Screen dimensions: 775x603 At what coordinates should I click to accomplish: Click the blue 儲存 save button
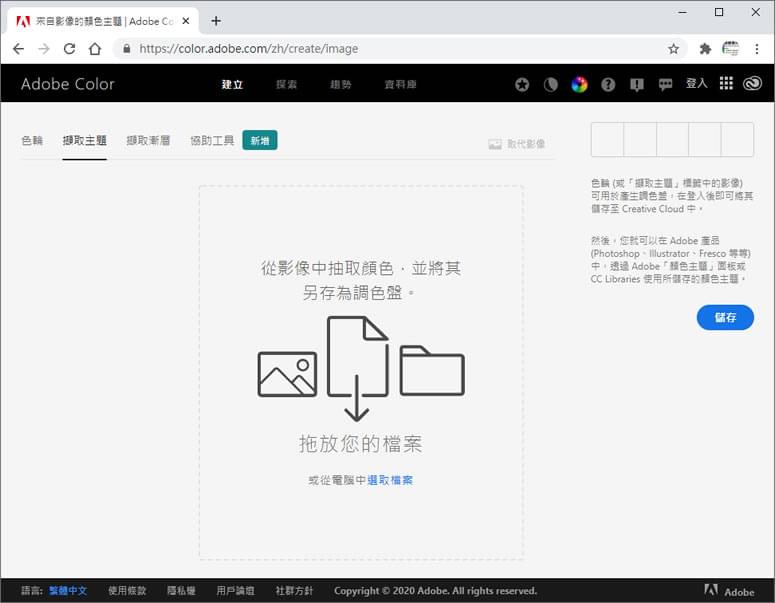pos(725,317)
